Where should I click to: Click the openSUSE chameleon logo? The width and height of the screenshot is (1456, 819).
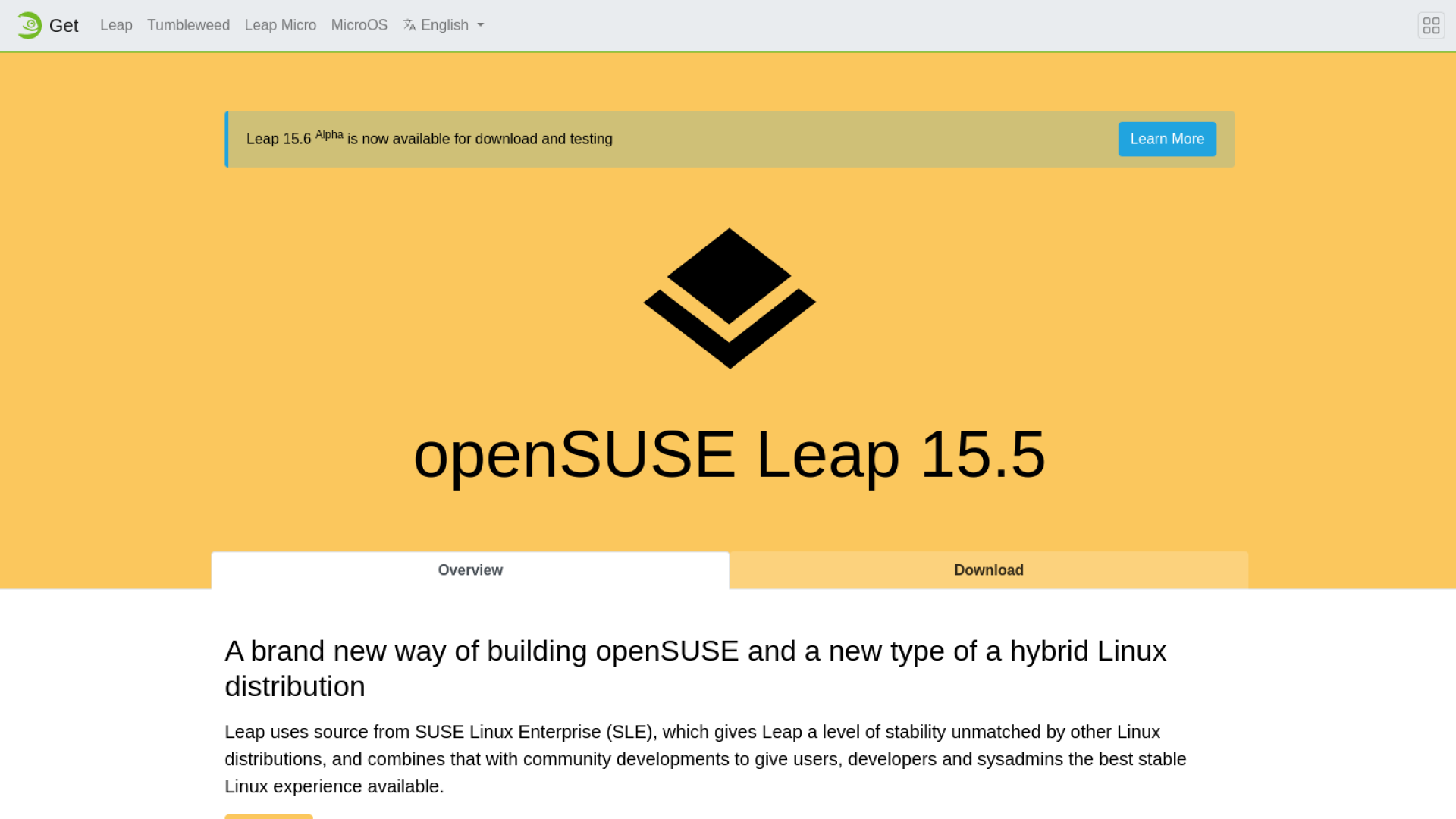(x=29, y=25)
